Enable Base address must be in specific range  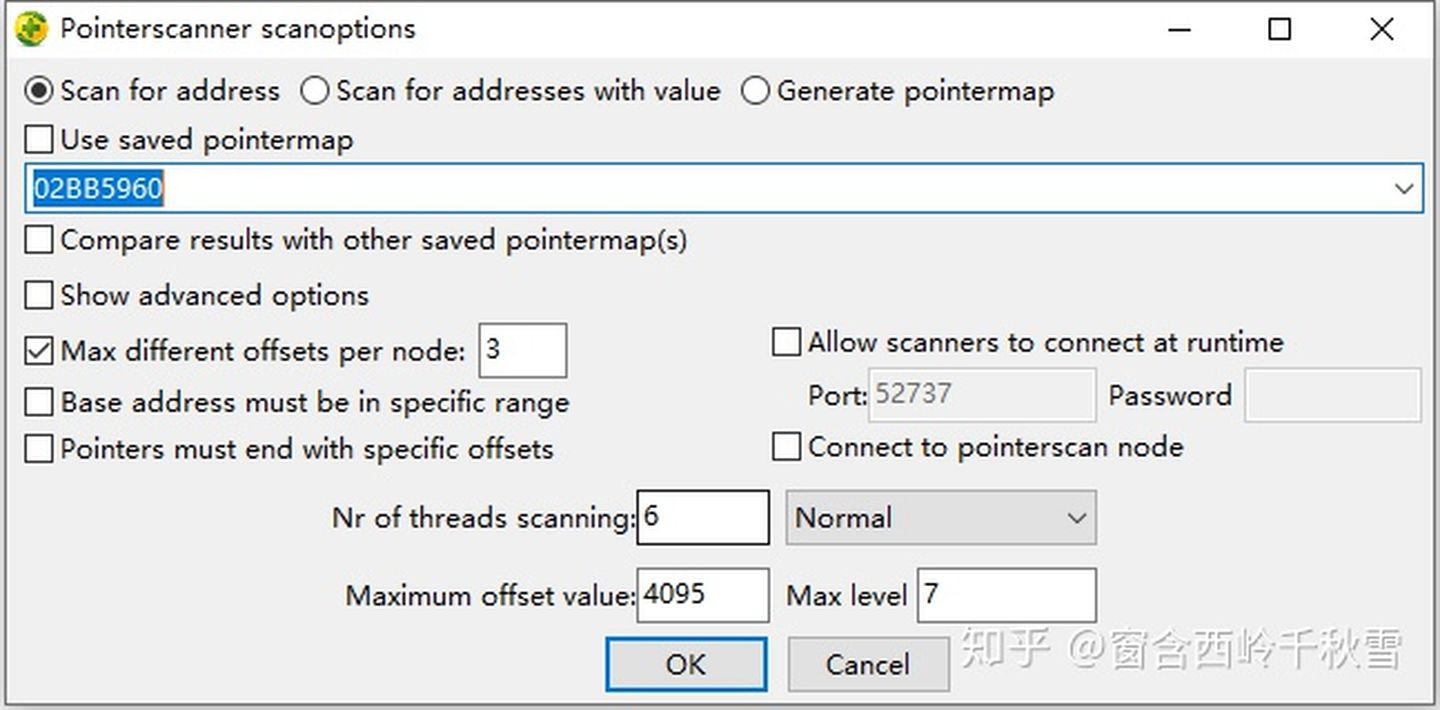click(x=39, y=402)
